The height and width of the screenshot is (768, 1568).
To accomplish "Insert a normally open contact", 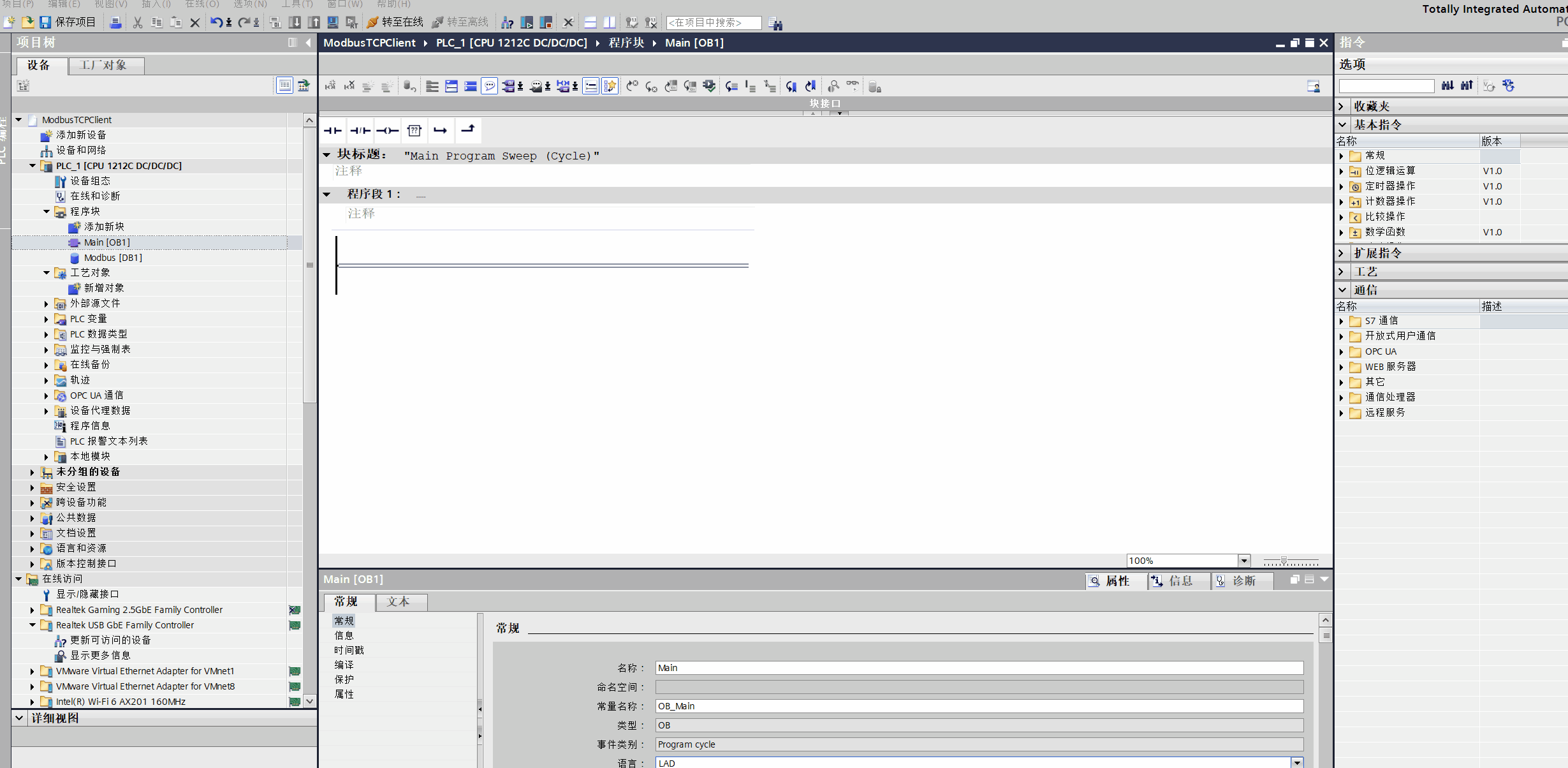I will [332, 131].
